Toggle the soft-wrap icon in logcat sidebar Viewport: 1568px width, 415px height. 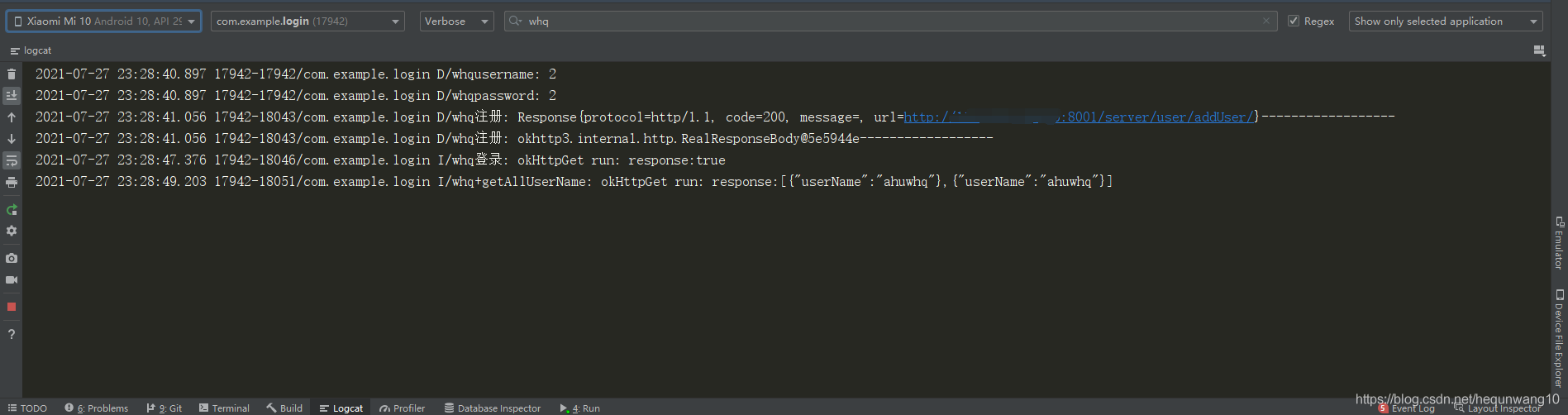[12, 160]
